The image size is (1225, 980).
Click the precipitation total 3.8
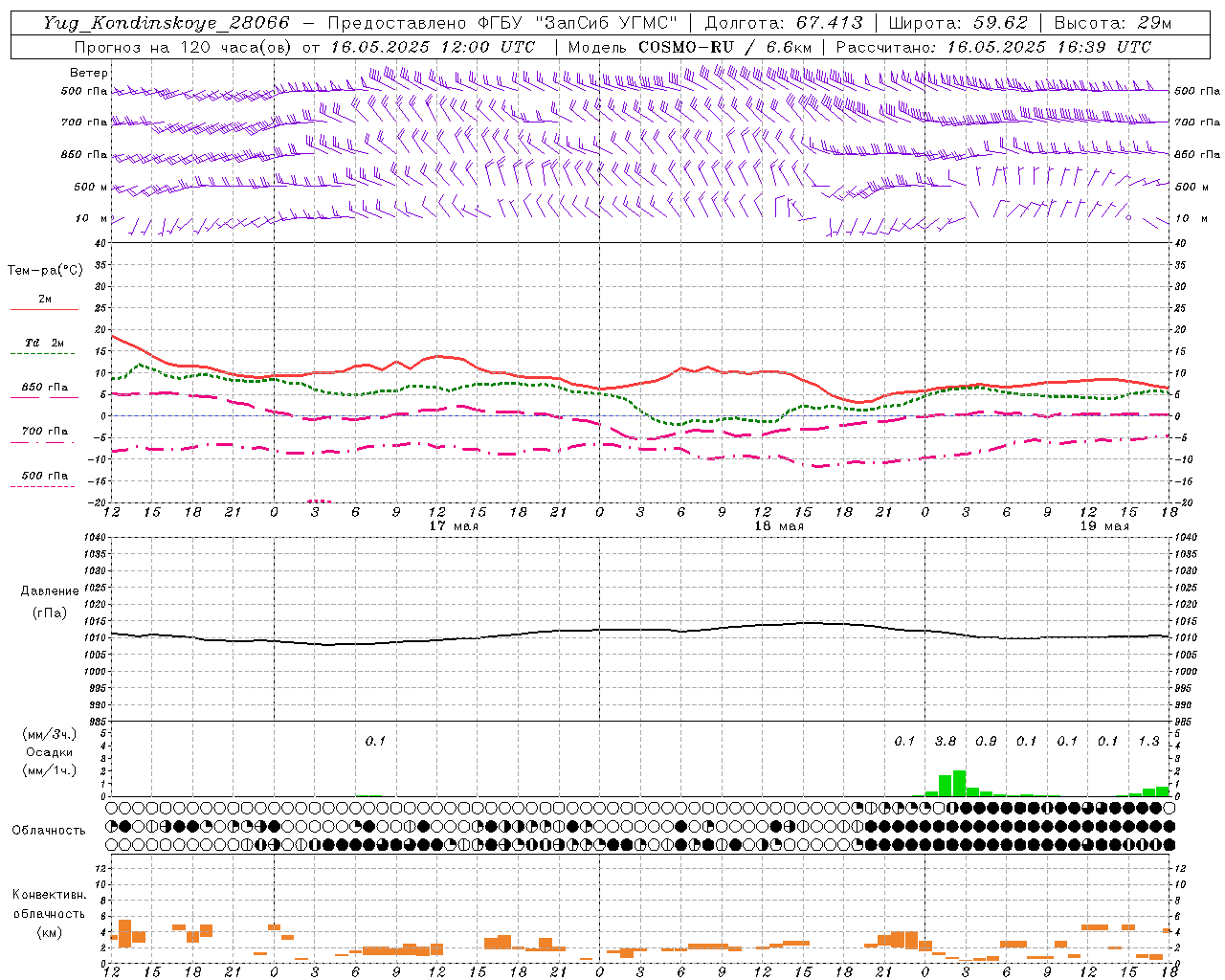point(946,741)
